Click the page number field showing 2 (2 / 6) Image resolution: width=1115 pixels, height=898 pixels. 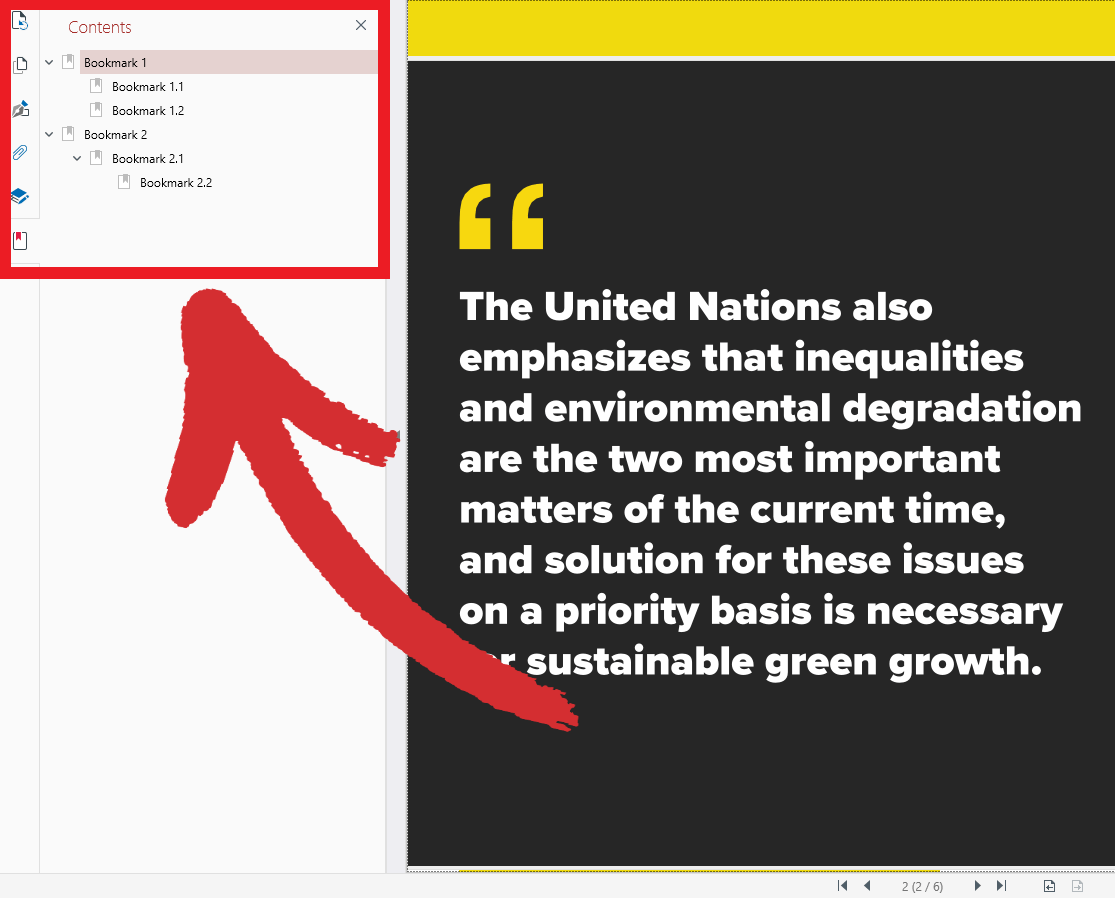(x=922, y=886)
